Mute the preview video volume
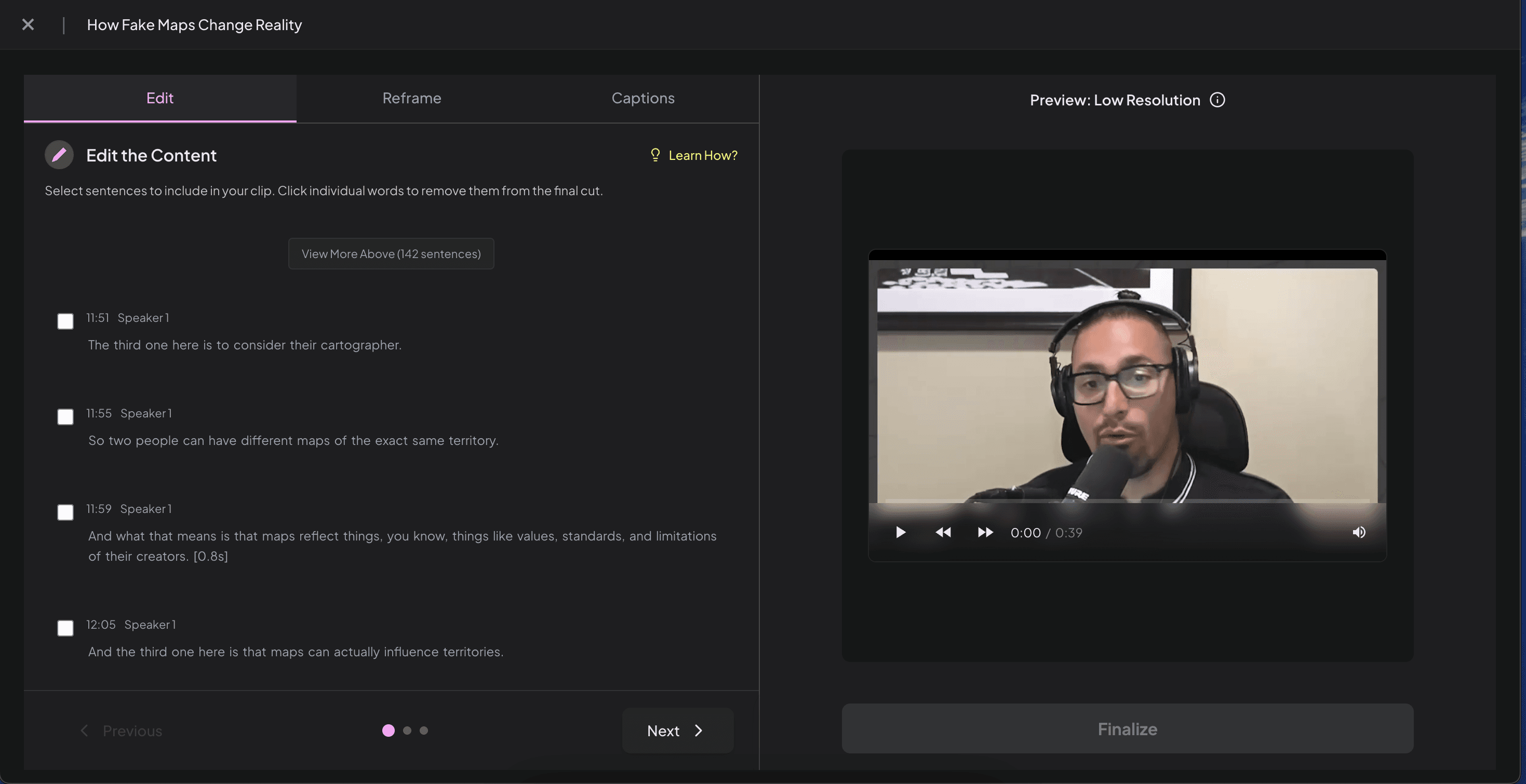Viewport: 1526px width, 784px height. pyautogui.click(x=1359, y=532)
